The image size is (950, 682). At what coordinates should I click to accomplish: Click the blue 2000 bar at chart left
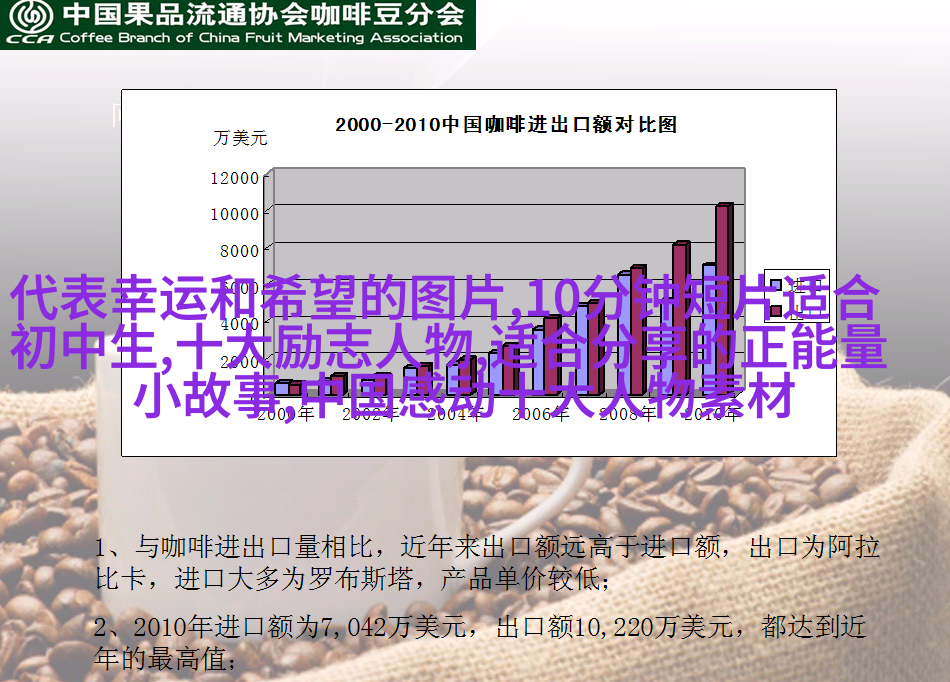282,387
